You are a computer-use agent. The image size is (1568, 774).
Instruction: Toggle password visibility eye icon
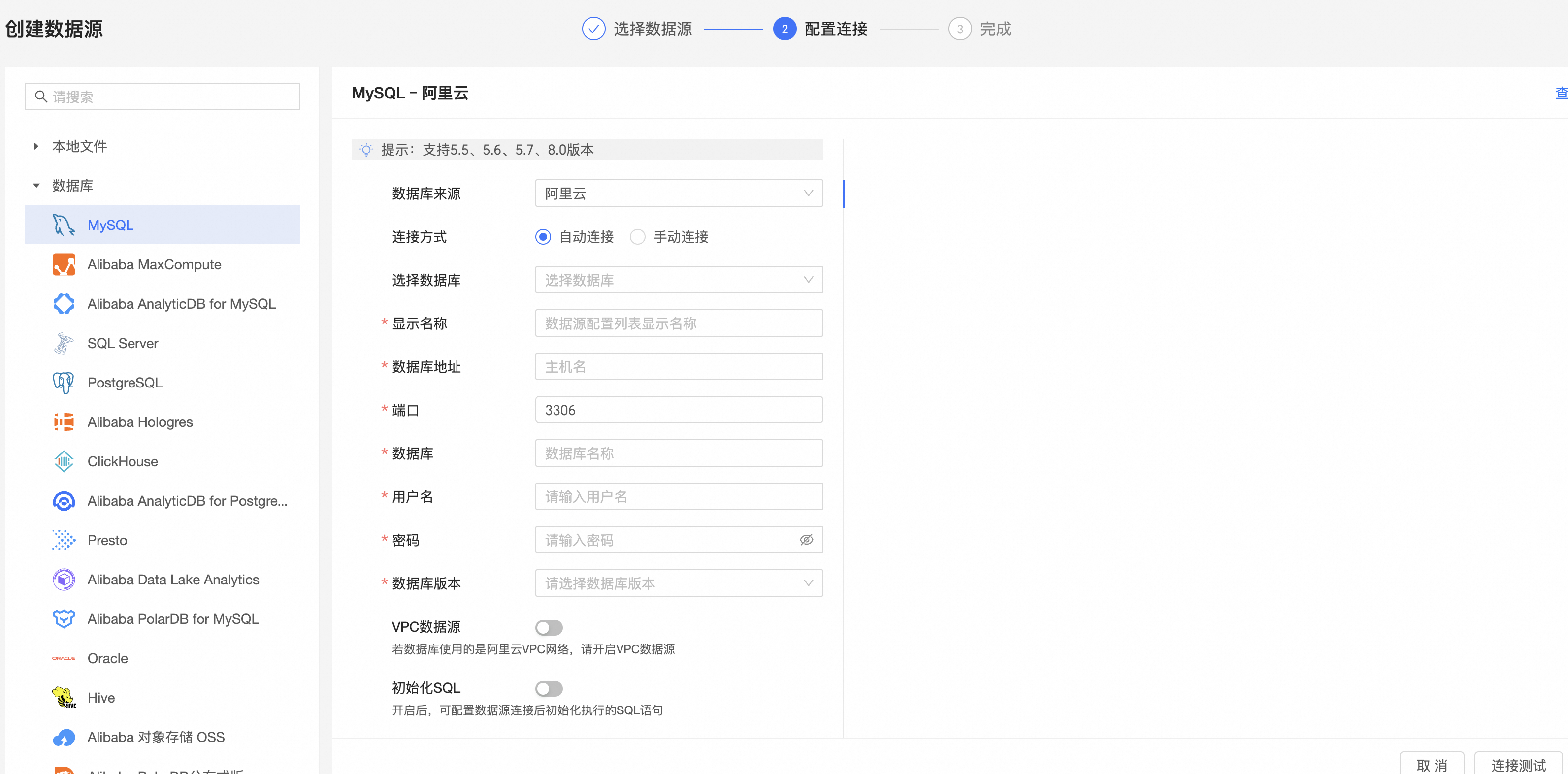[x=806, y=540]
